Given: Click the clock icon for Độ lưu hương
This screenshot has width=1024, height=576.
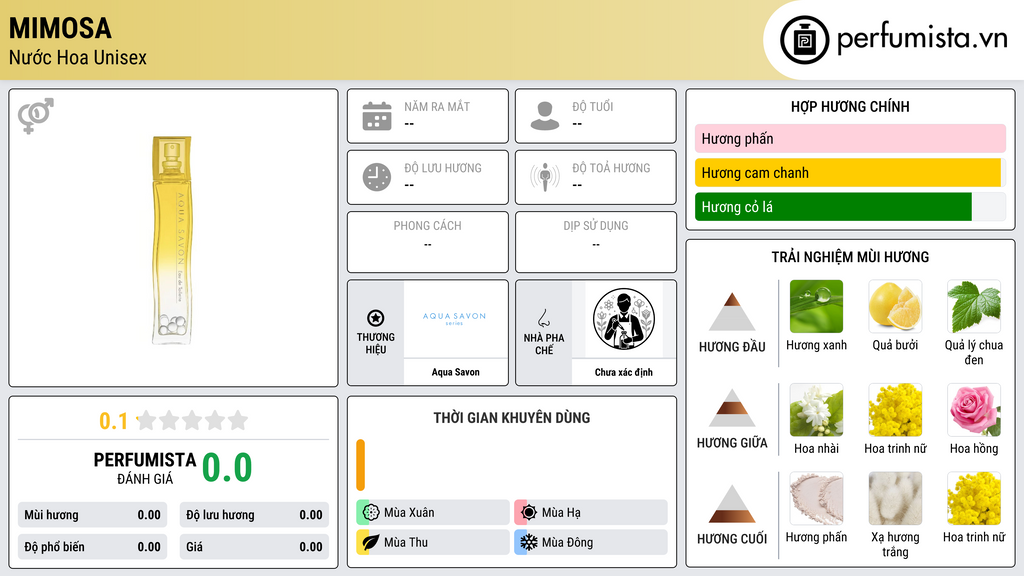Looking at the screenshot, I should point(377,177).
